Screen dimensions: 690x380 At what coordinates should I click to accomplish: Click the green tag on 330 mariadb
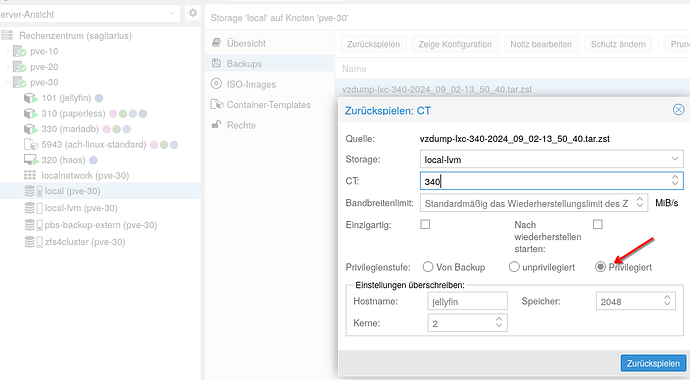(x=117, y=129)
